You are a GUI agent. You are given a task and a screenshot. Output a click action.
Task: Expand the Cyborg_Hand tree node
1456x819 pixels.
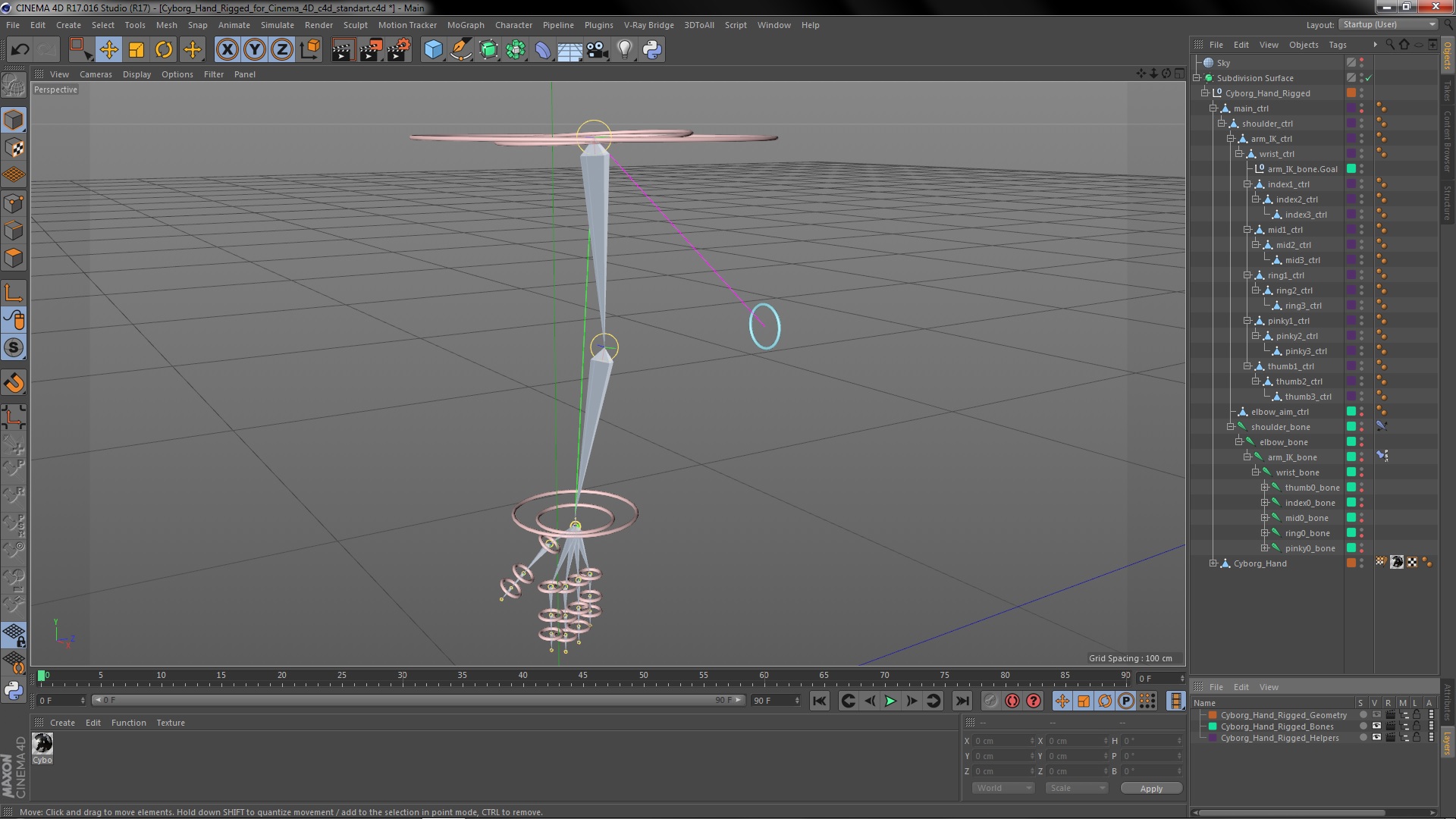tap(1213, 563)
